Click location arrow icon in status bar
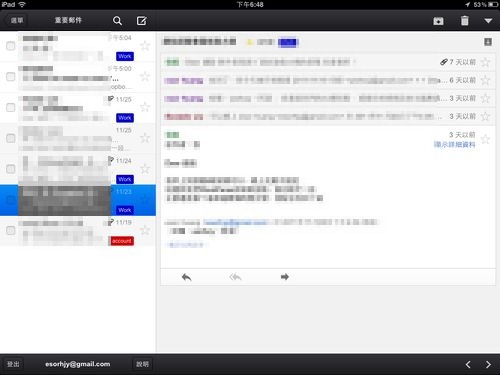 click(x=468, y=4)
